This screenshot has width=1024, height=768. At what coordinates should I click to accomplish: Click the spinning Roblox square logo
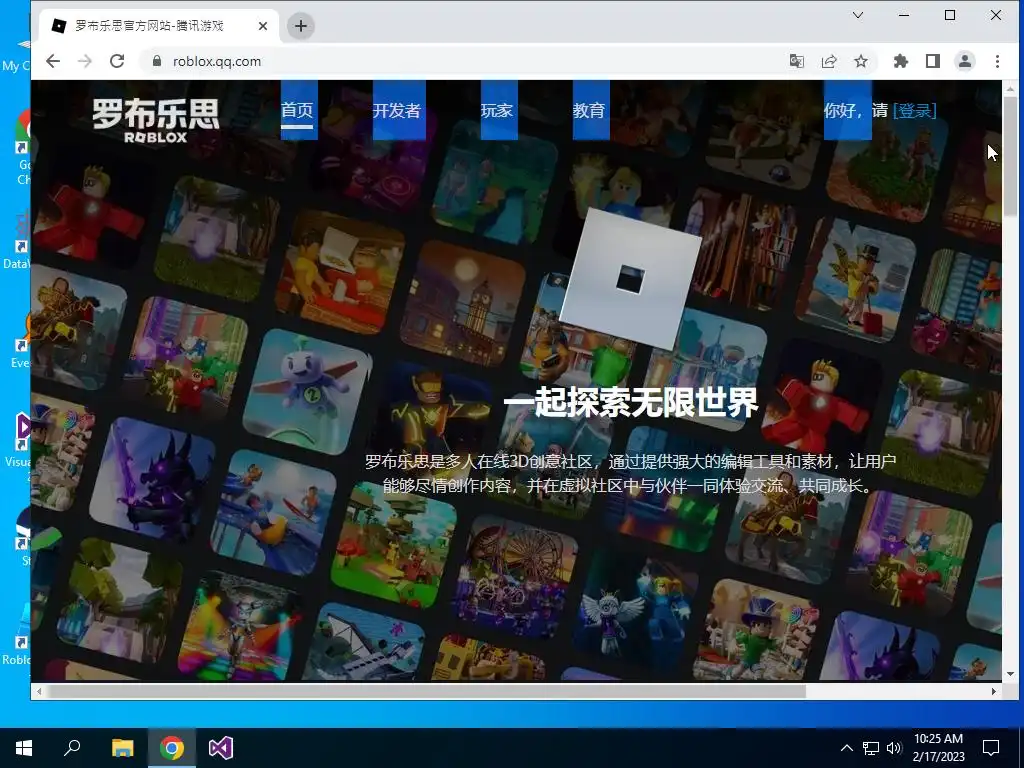pos(630,280)
